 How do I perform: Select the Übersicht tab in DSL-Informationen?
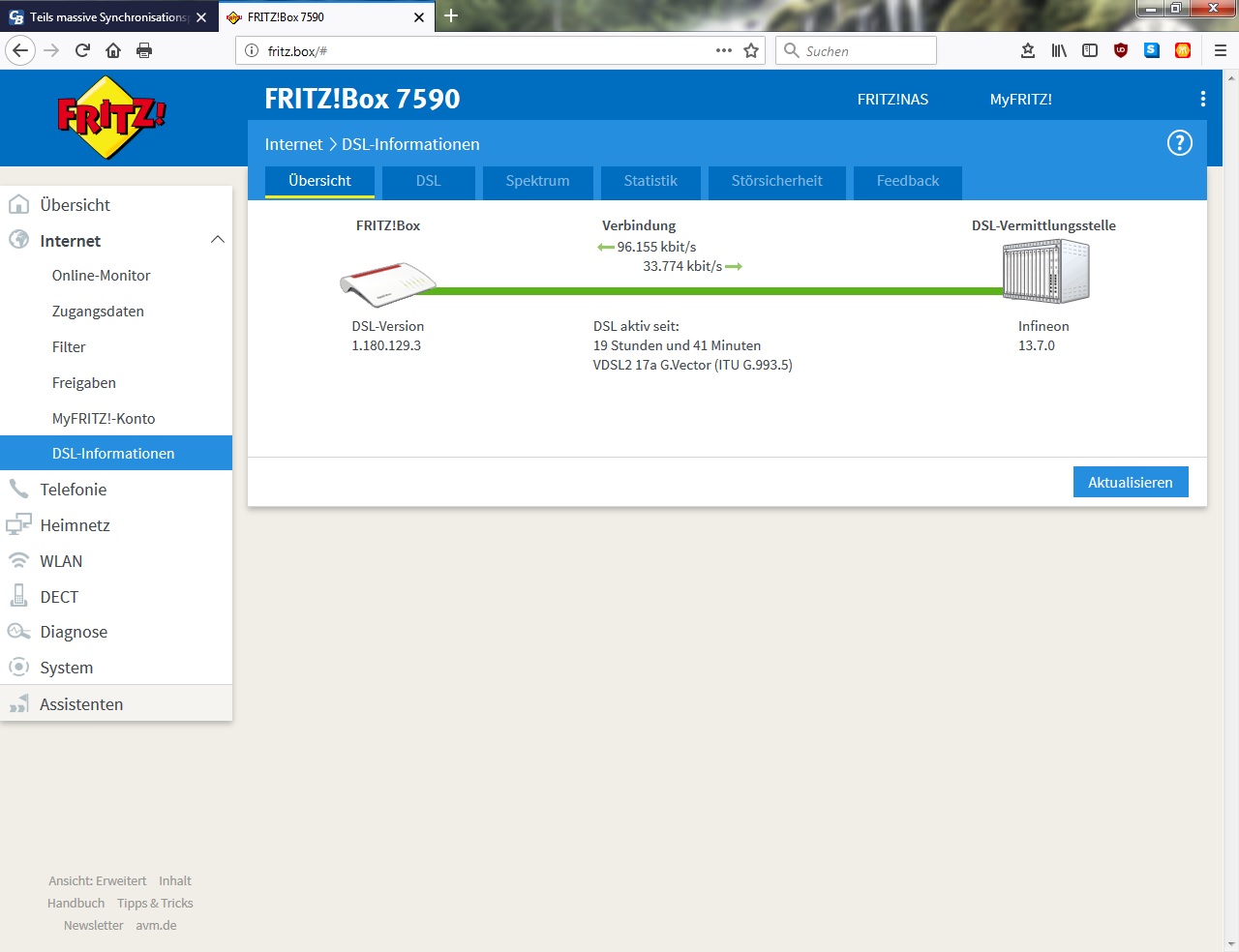320,182
